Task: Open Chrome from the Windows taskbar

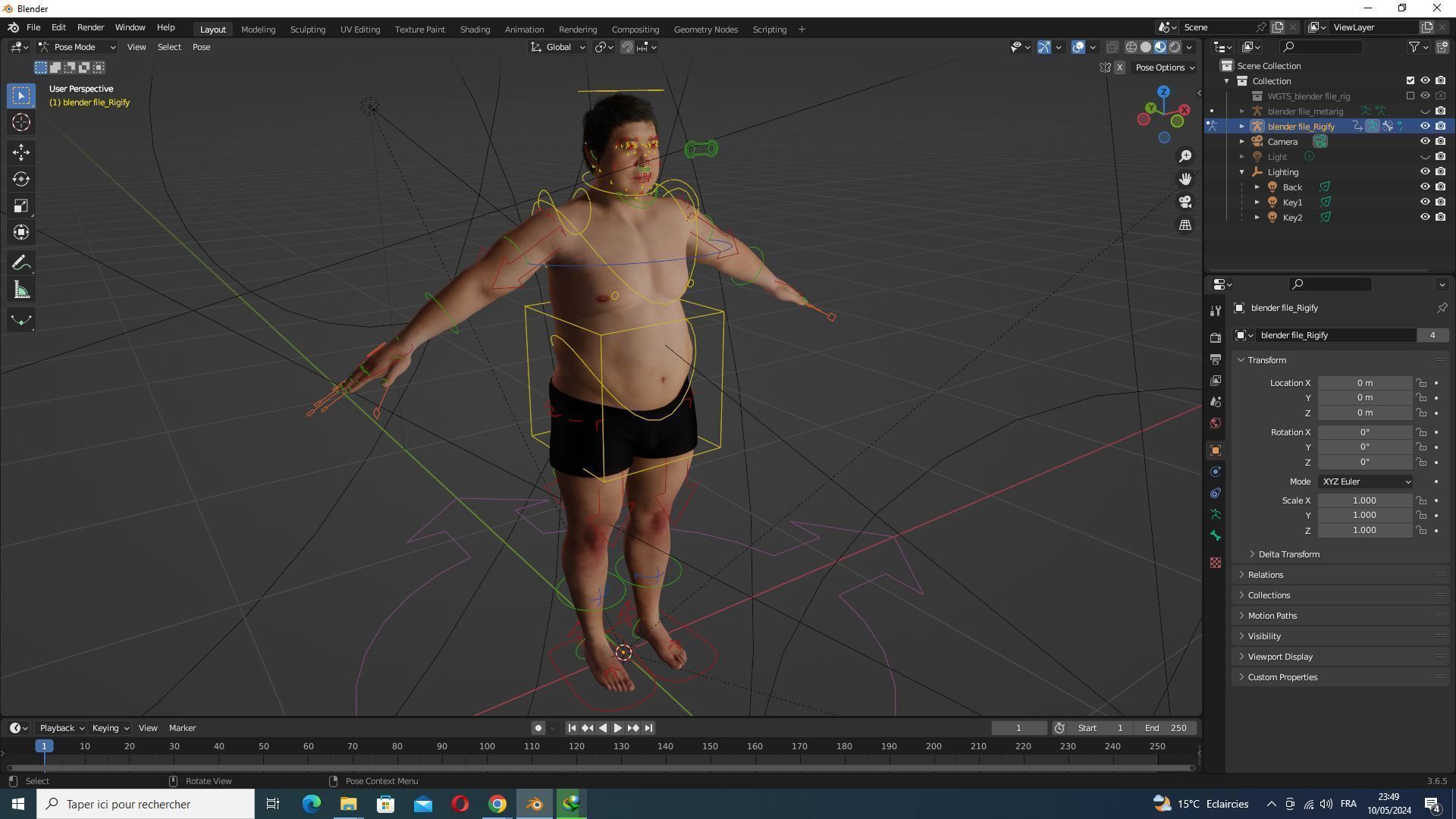Action: pos(497,804)
